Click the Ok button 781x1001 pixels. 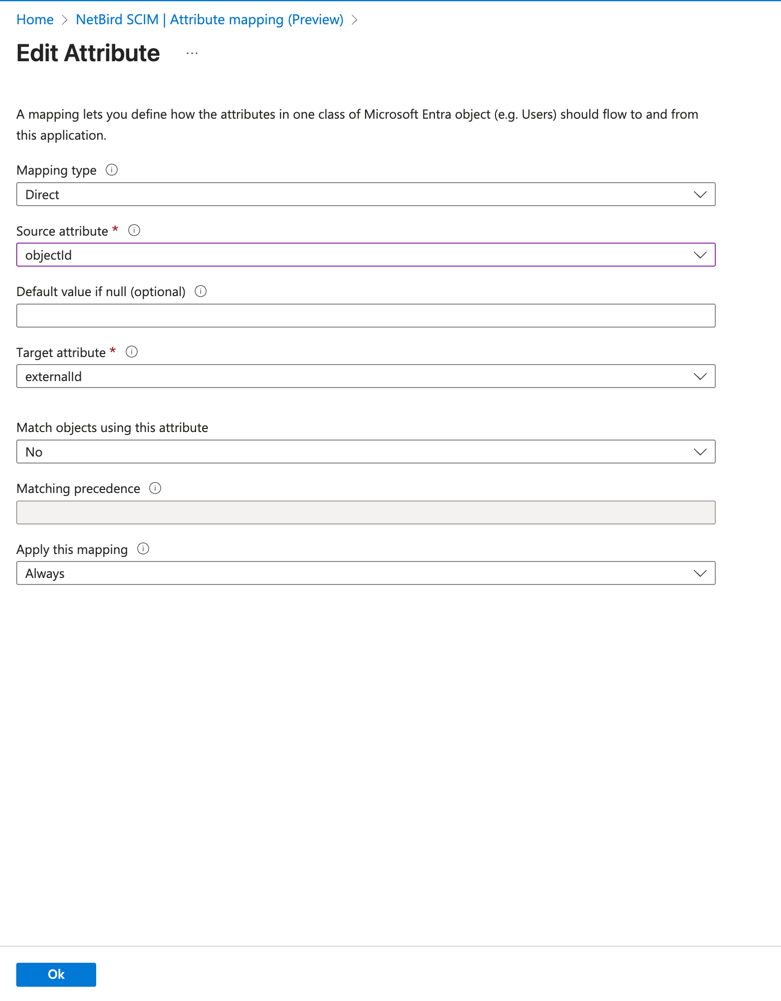[x=55, y=973]
